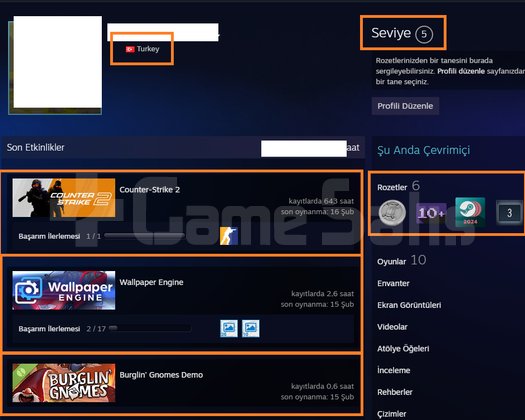Click the Profili Düzenle button
This screenshot has width=525, height=420.
(x=405, y=106)
